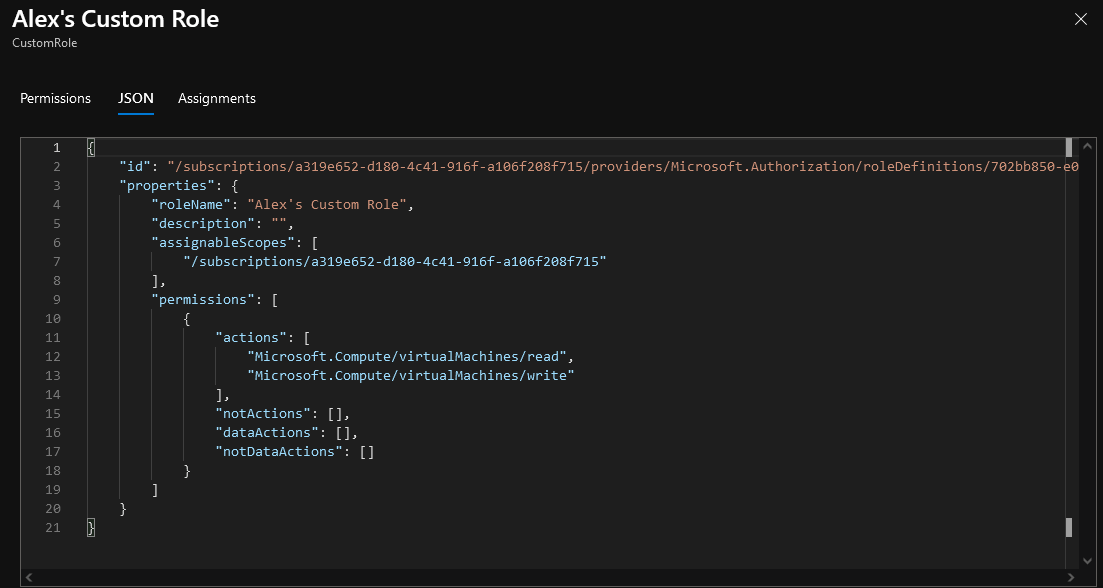Click line number 21 in the gutter
Viewport: 1103px width, 588px height.
pyautogui.click(x=53, y=528)
